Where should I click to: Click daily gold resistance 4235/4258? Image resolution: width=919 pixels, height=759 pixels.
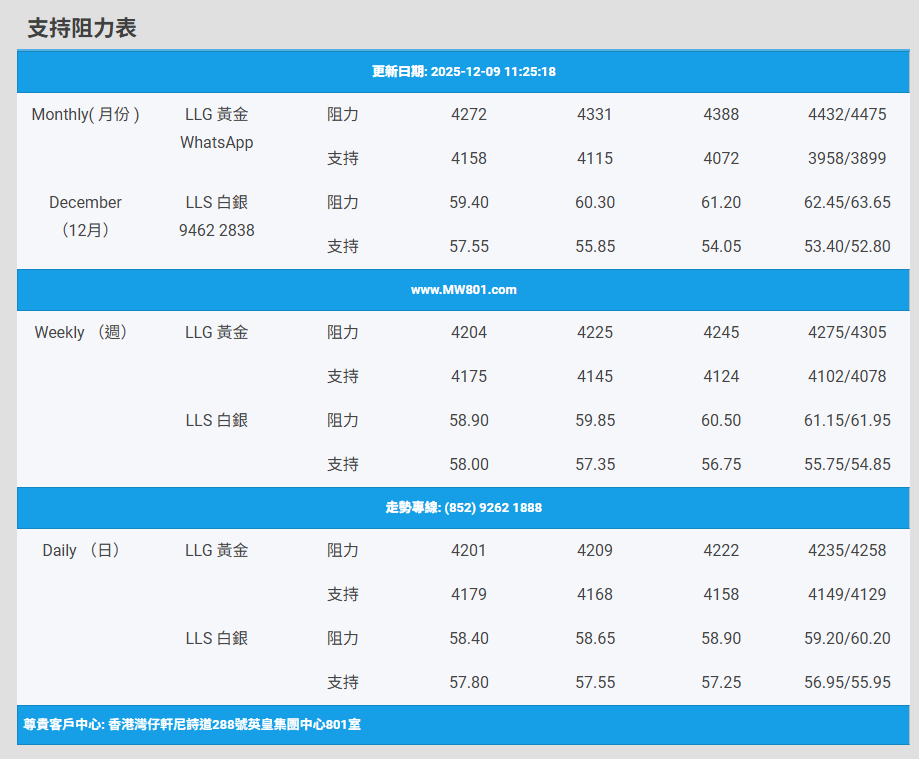(x=847, y=551)
